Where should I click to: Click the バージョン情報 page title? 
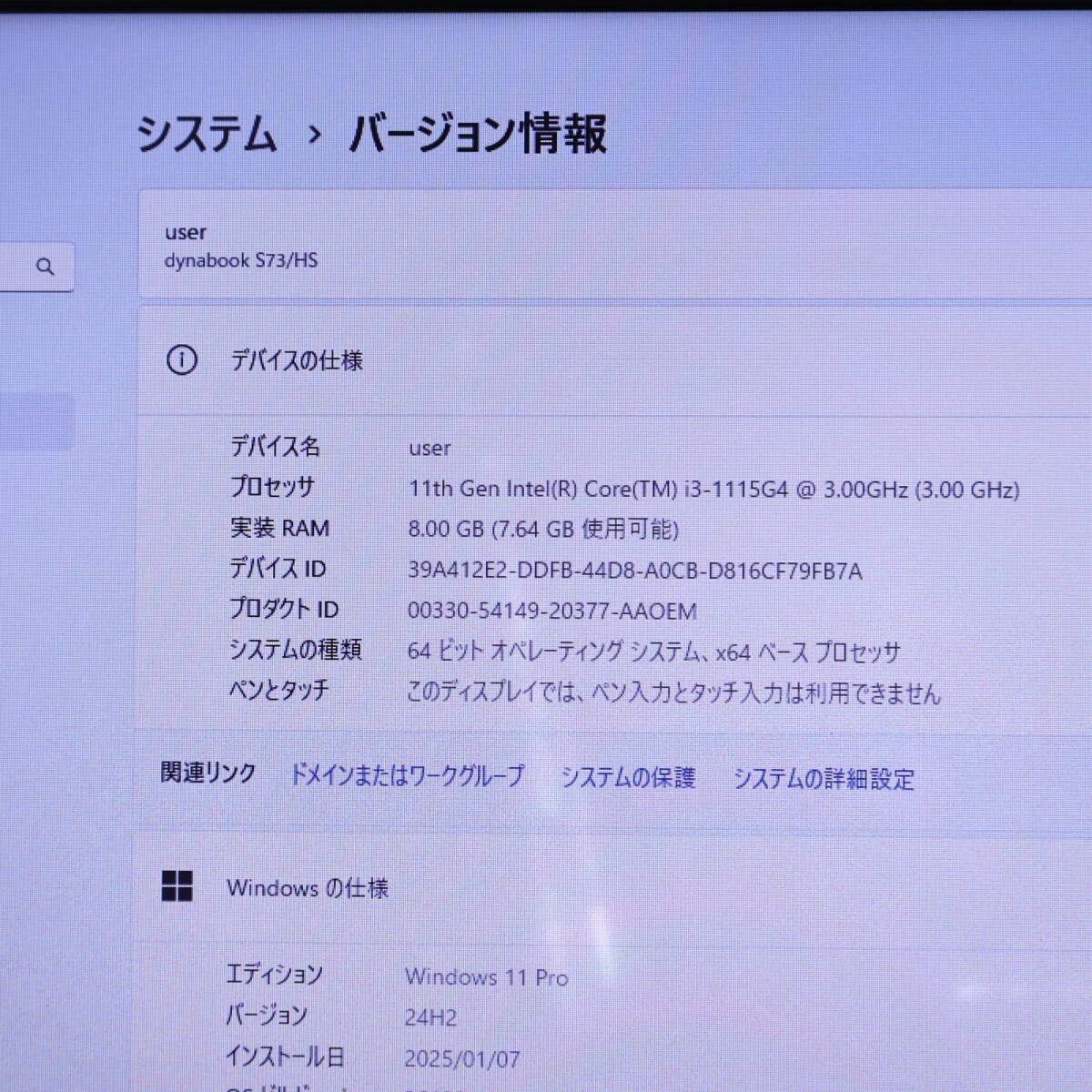[x=478, y=134]
